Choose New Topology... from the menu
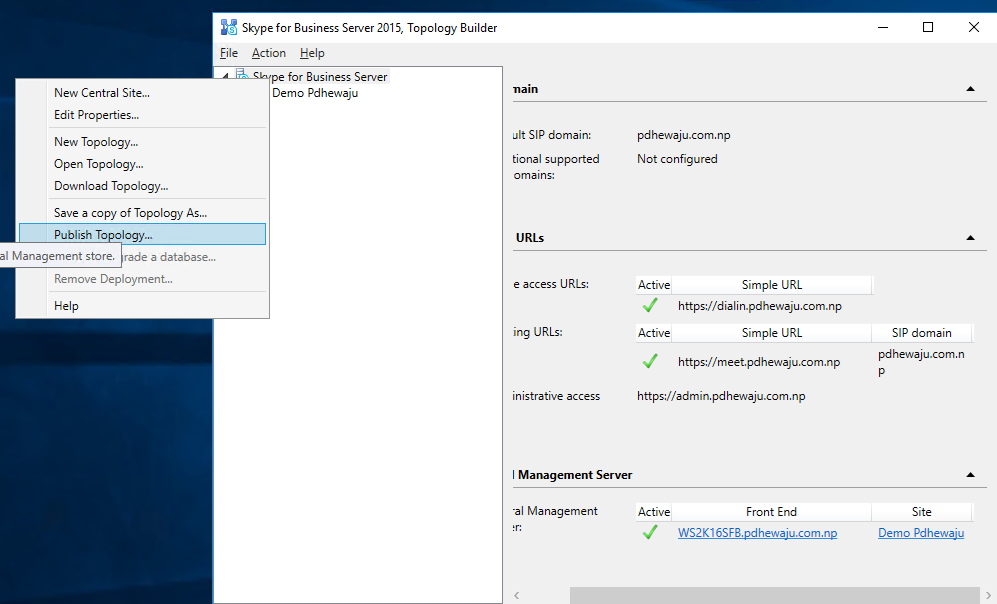 tap(142, 142)
